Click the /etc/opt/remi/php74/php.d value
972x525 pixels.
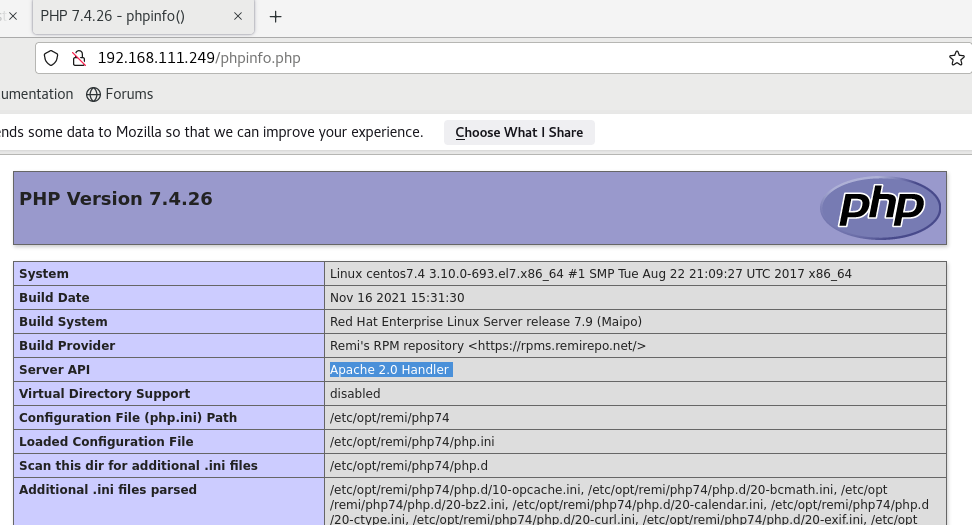tap(409, 465)
